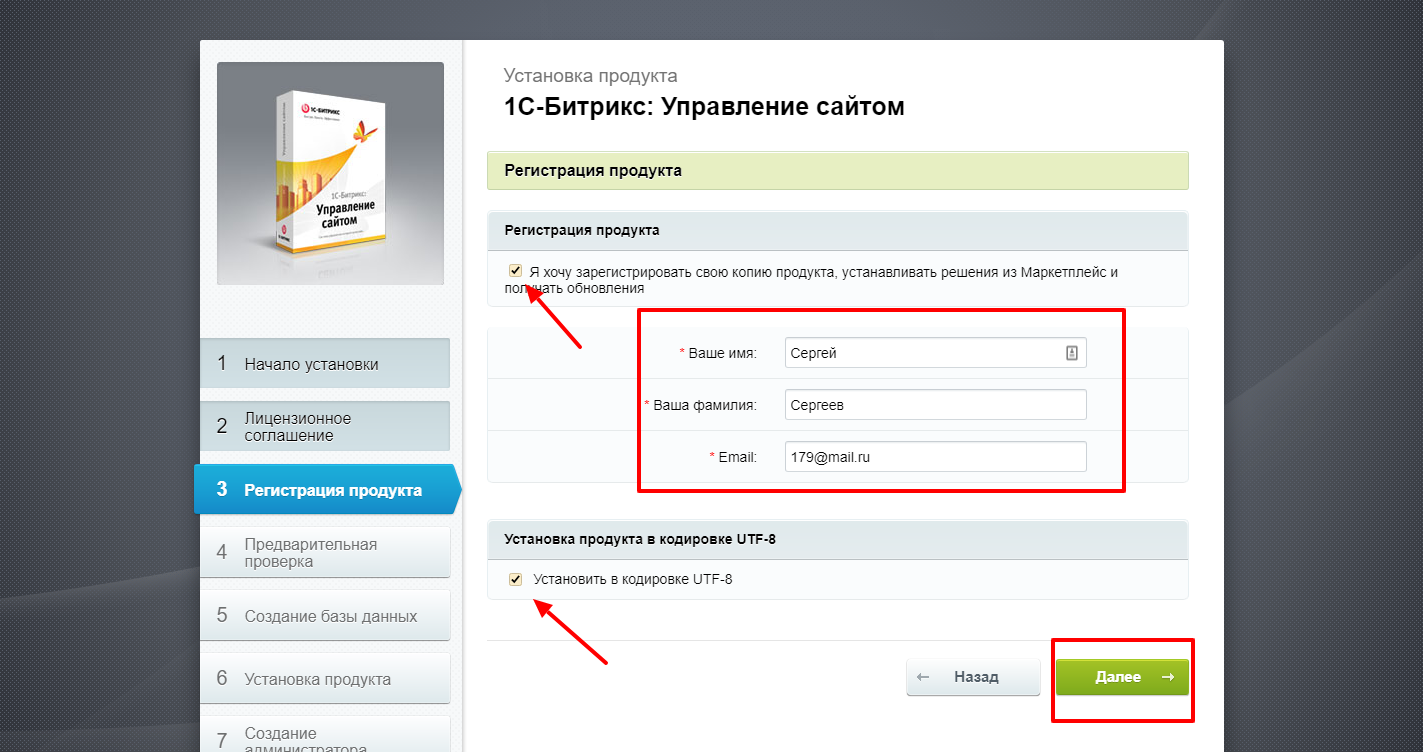Click the green 'Регистрация продукта' banner
This screenshot has width=1423, height=752.
pos(838,171)
